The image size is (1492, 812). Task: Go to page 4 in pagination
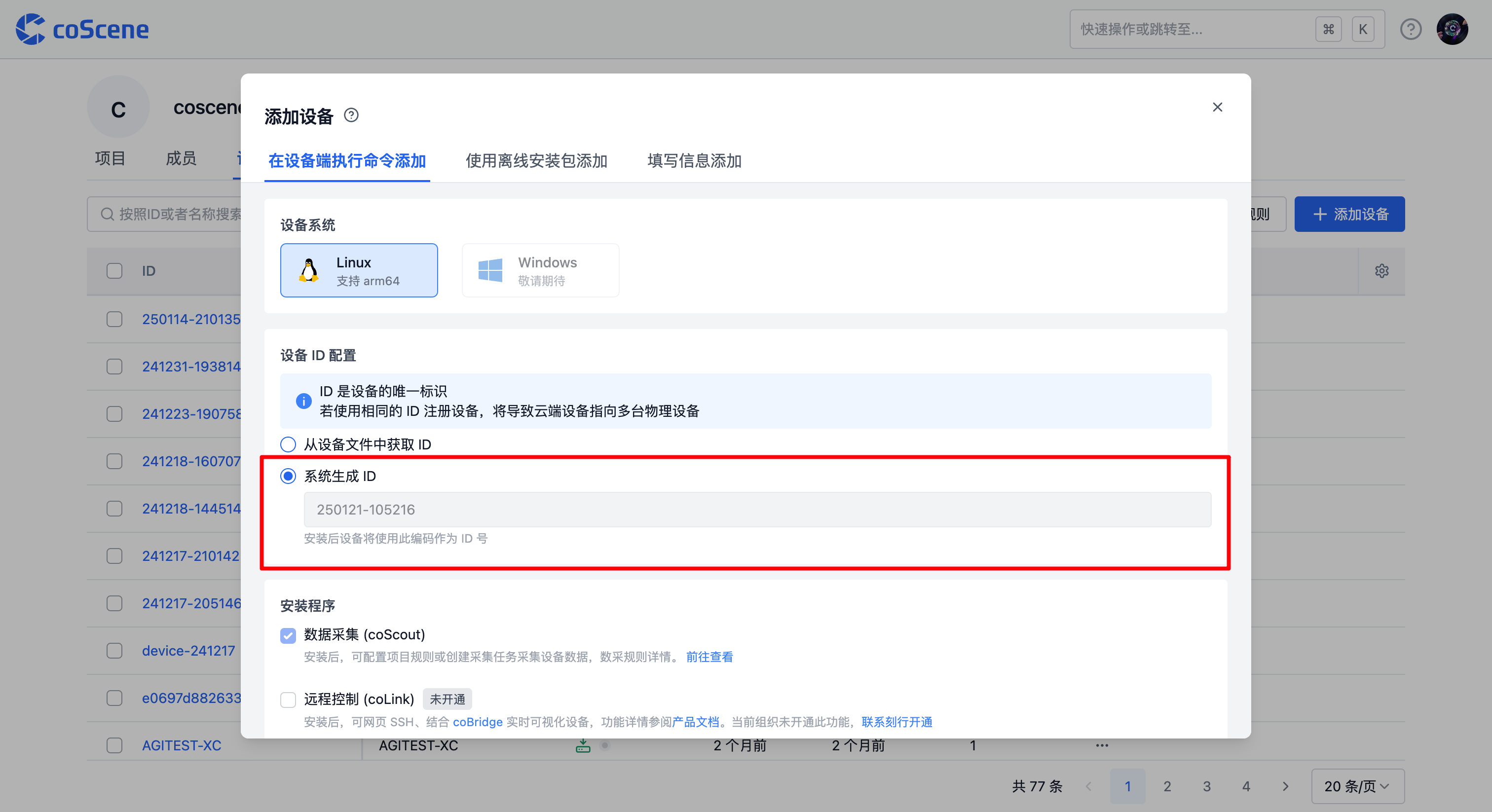point(1246,786)
